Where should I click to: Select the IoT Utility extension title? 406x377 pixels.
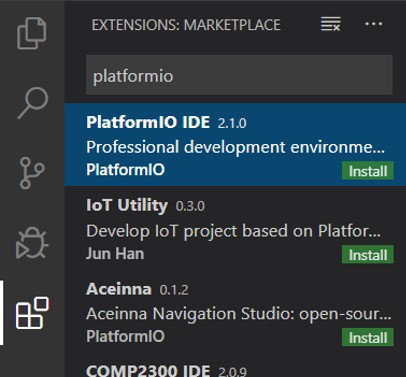pos(127,205)
